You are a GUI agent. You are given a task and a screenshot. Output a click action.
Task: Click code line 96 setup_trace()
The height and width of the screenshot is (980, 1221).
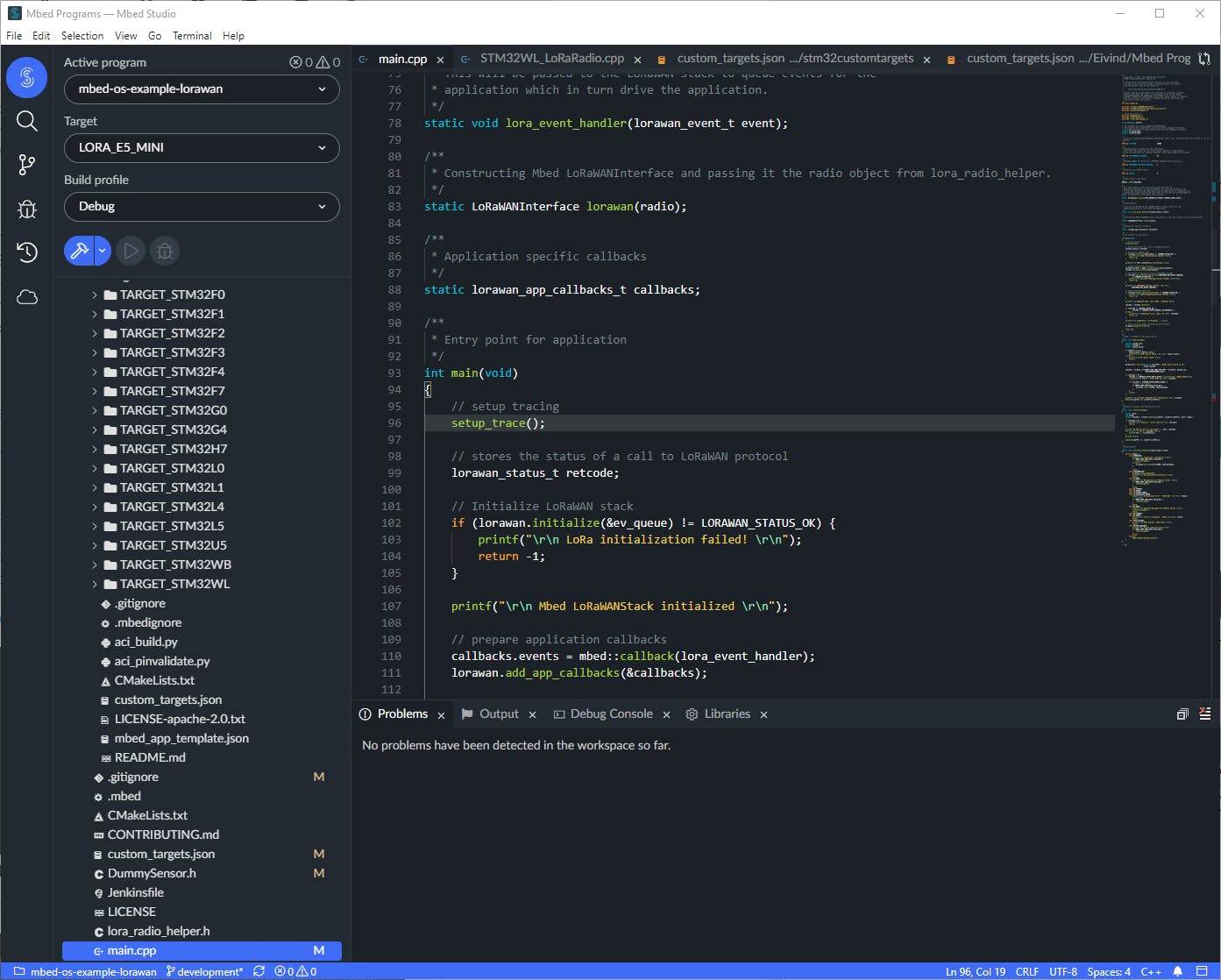coord(498,423)
